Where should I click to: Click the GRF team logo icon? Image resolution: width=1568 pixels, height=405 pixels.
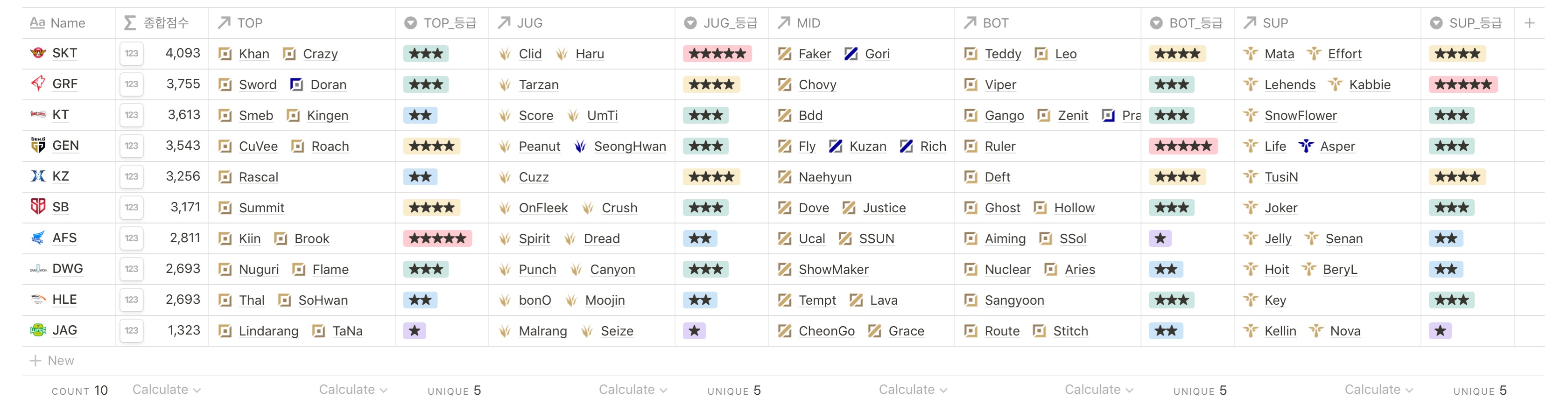pyautogui.click(x=38, y=84)
